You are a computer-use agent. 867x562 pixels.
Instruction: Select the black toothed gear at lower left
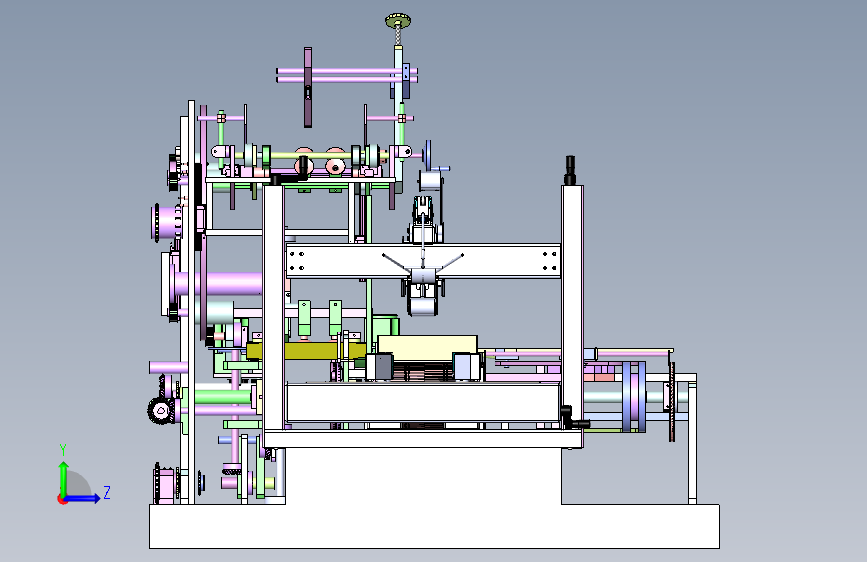(160, 411)
